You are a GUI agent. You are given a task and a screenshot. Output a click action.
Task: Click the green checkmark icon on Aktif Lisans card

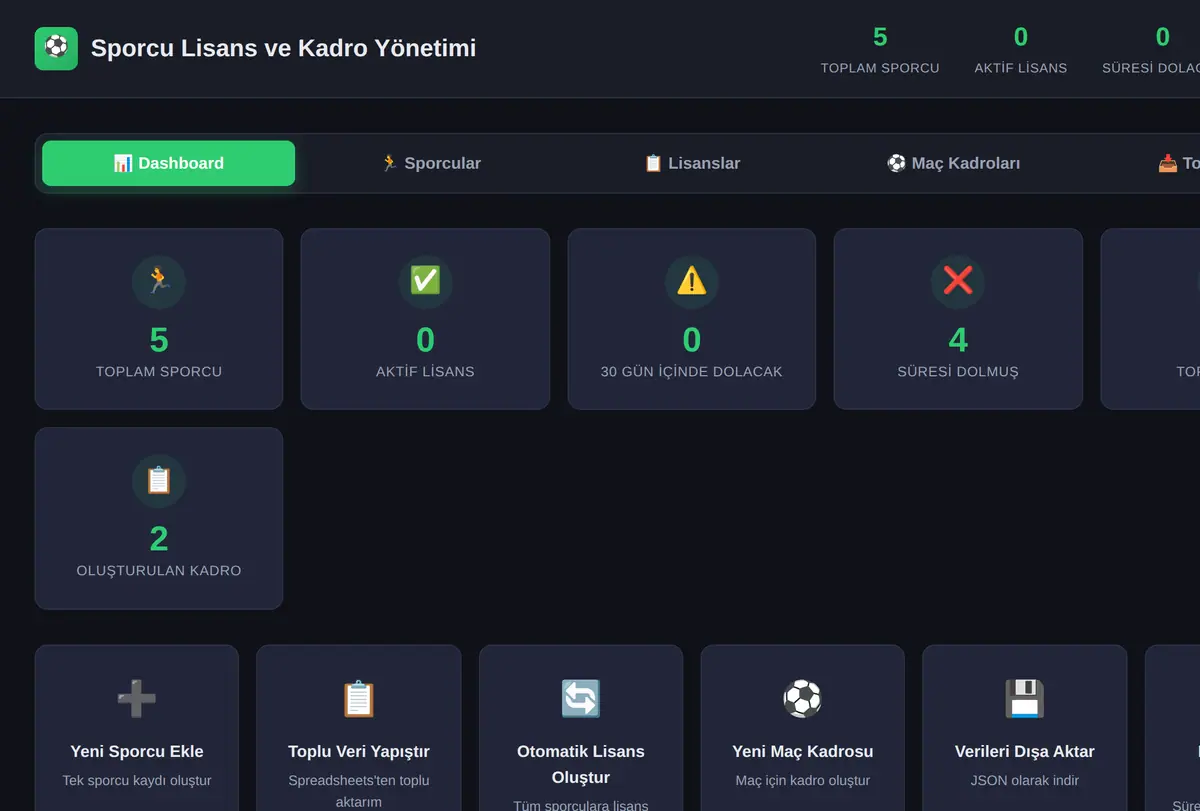click(x=425, y=282)
